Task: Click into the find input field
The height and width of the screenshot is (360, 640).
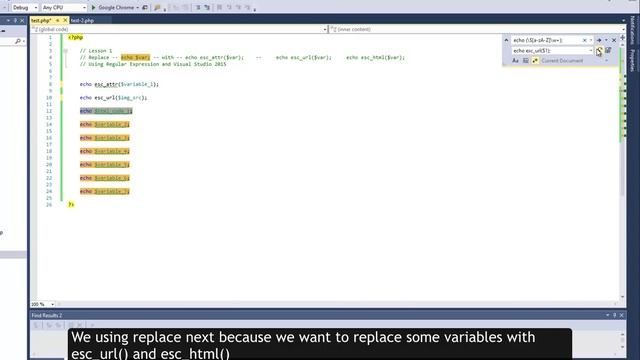Action: (547, 40)
